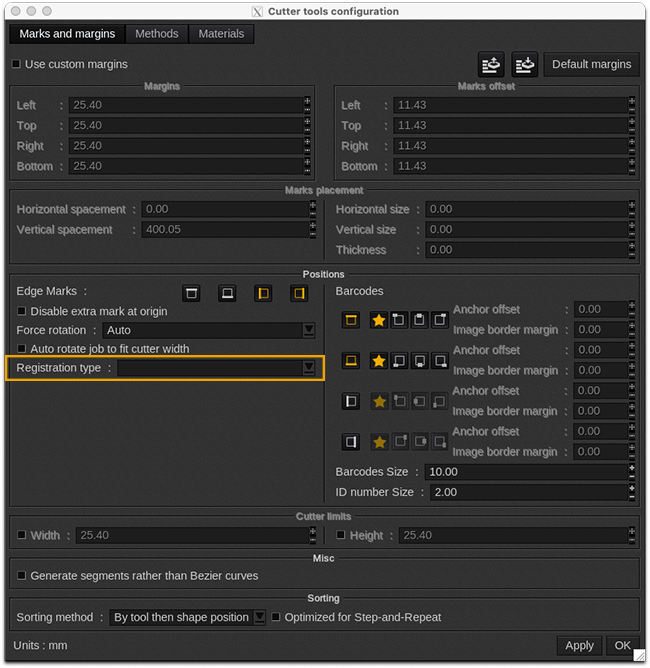Click the export settings icon with up arrow
The width and height of the screenshot is (650, 668).
coord(491,64)
